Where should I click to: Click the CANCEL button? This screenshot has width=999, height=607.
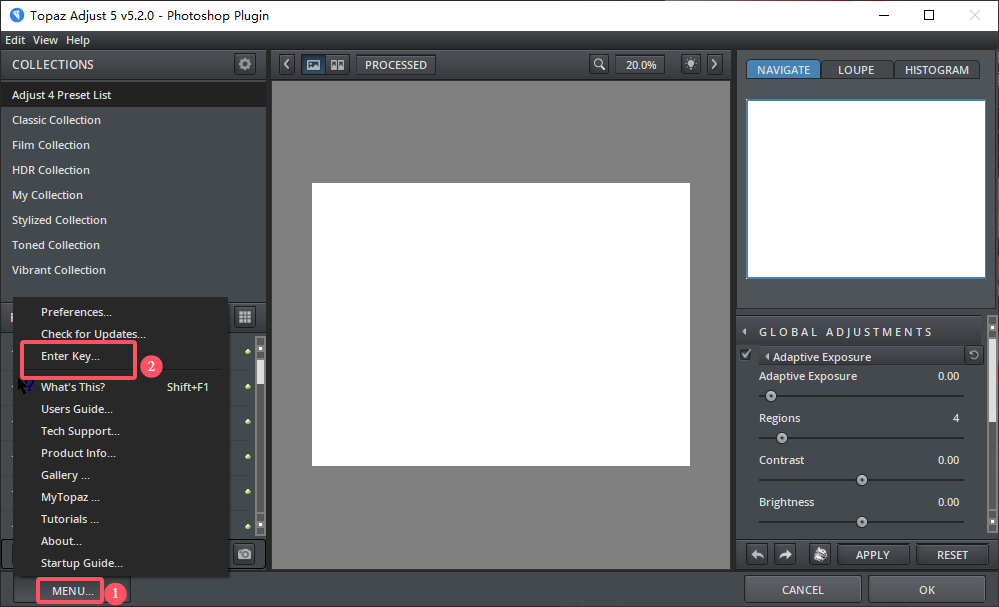click(802, 590)
